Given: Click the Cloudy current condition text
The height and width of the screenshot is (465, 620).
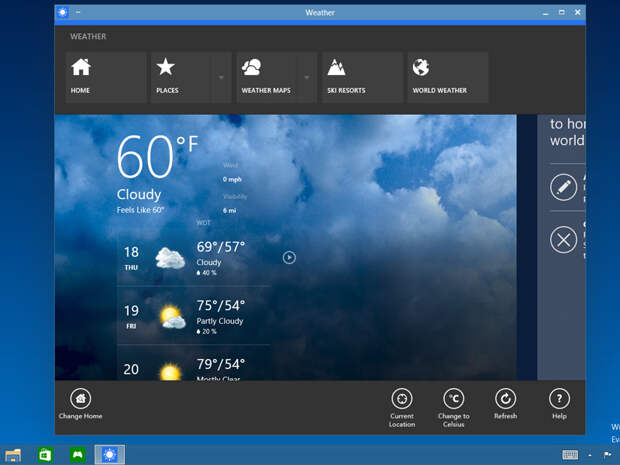Looking at the screenshot, I should 139,194.
